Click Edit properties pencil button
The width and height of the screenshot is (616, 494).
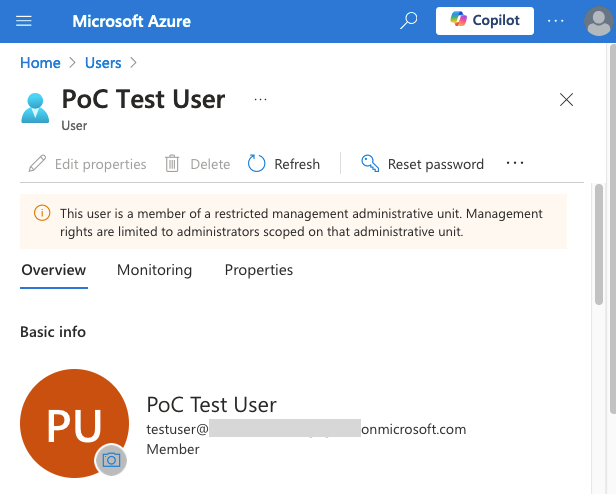(87, 164)
